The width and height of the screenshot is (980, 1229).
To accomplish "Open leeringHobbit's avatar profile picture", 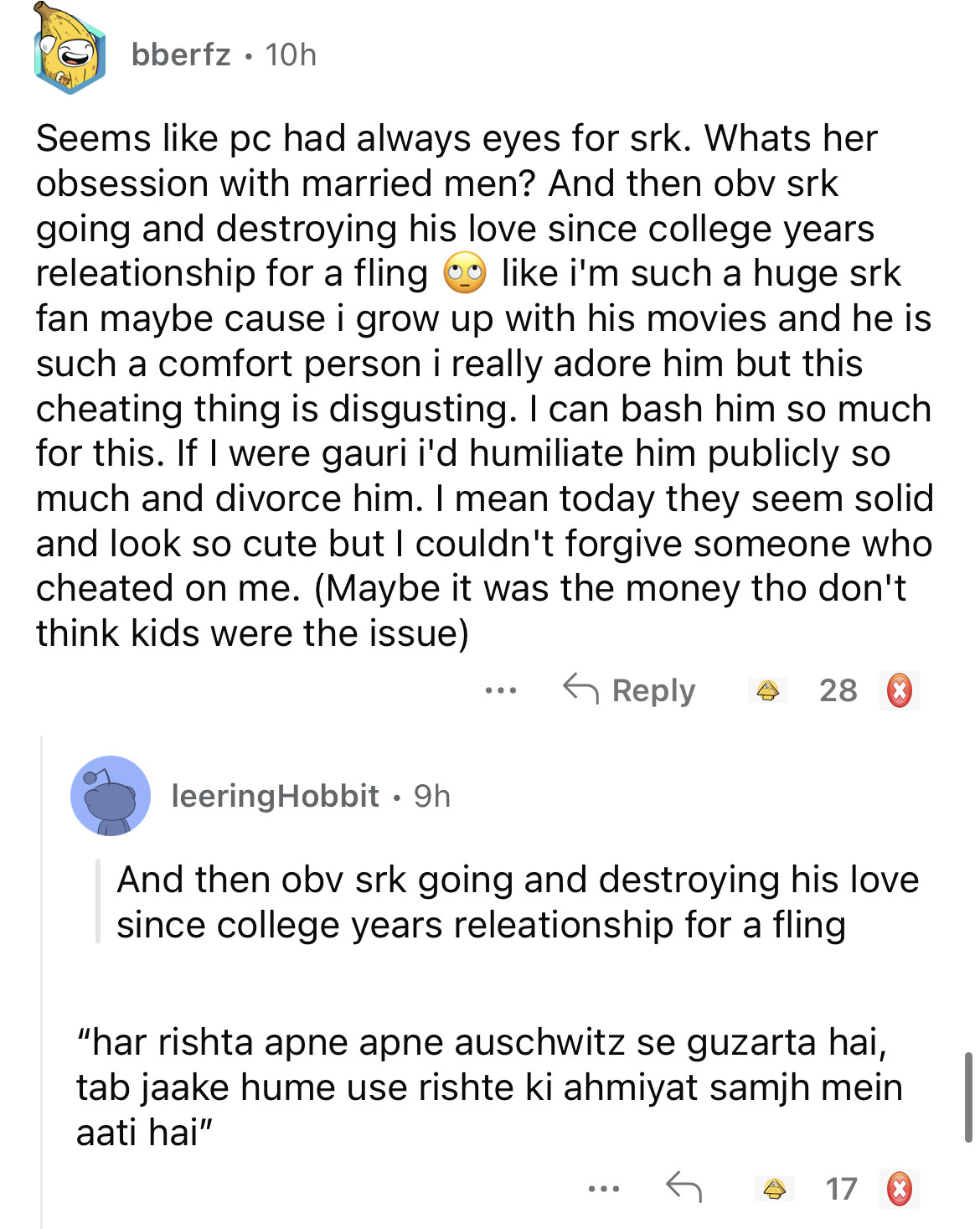I will [x=111, y=796].
